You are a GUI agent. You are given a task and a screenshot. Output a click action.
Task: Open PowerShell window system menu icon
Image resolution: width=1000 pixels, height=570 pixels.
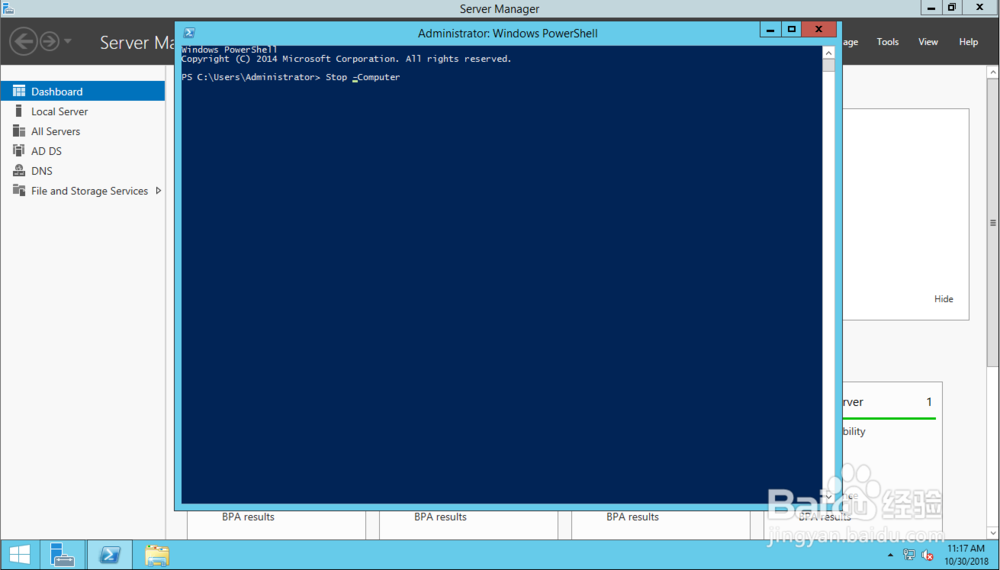[189, 33]
